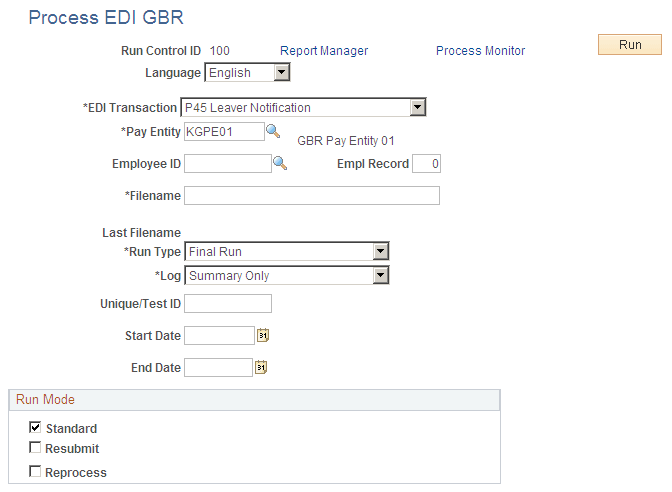The image size is (672, 492).
Task: Uncheck the Standard run mode checkbox
Action: point(35,427)
